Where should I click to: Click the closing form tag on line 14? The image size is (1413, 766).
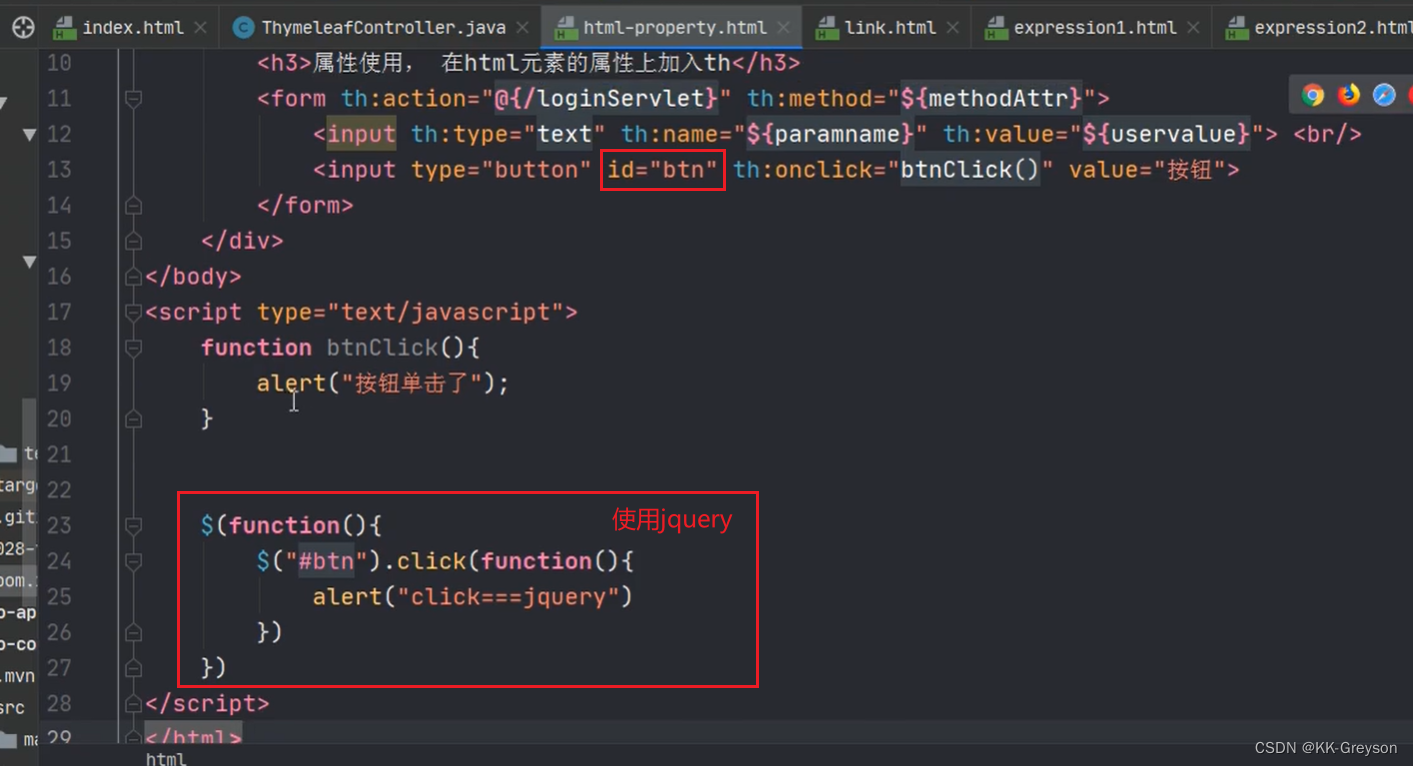tap(306, 205)
